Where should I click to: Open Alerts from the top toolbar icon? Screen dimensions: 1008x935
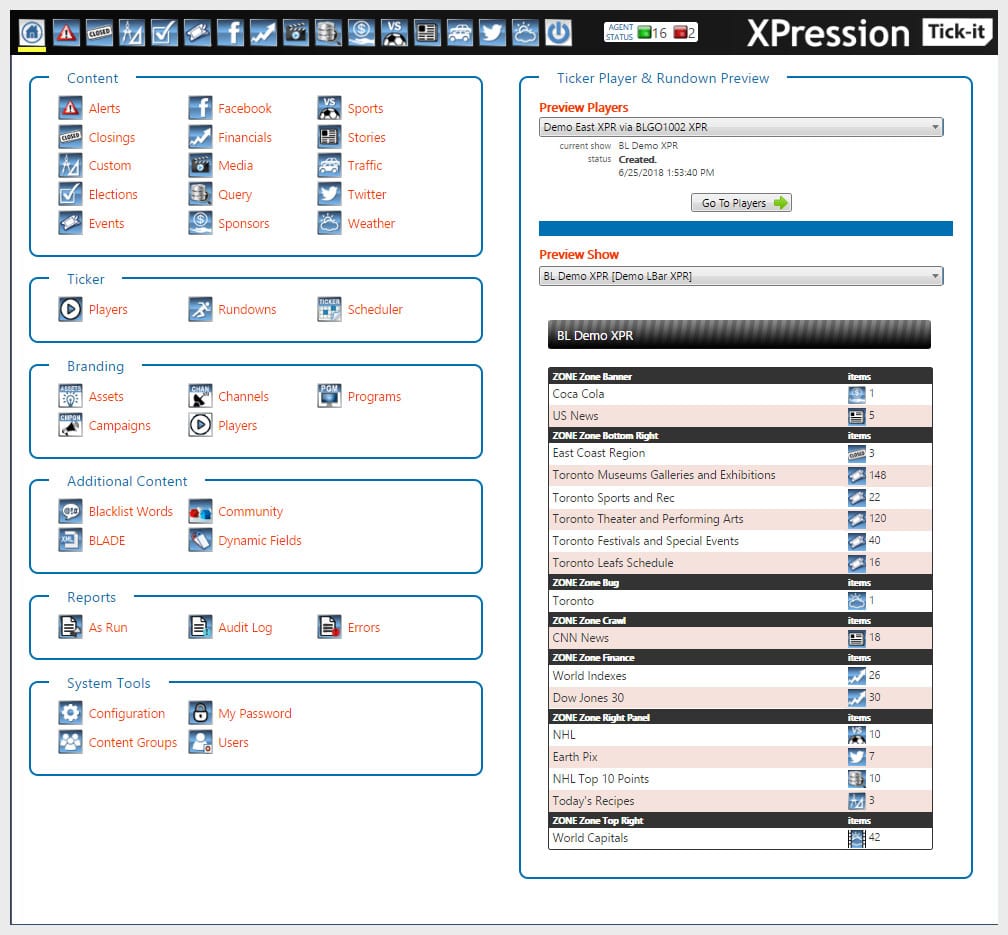pos(66,32)
